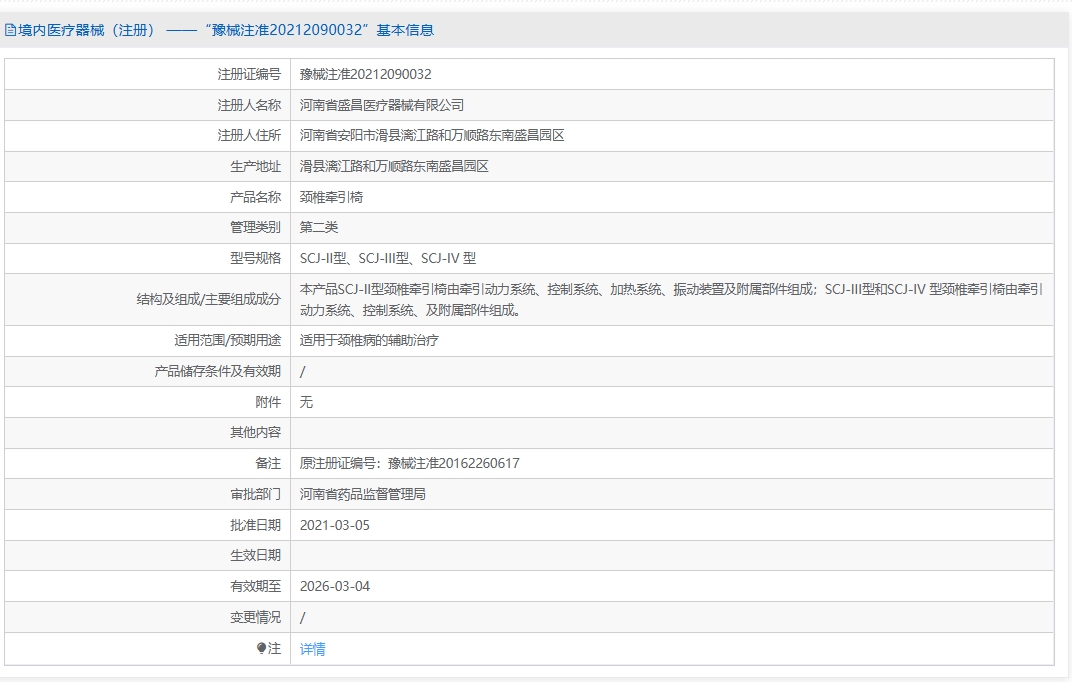Click the 结构及组成/主要组成成分 label
This screenshot has width=1072, height=682.
click(x=209, y=299)
